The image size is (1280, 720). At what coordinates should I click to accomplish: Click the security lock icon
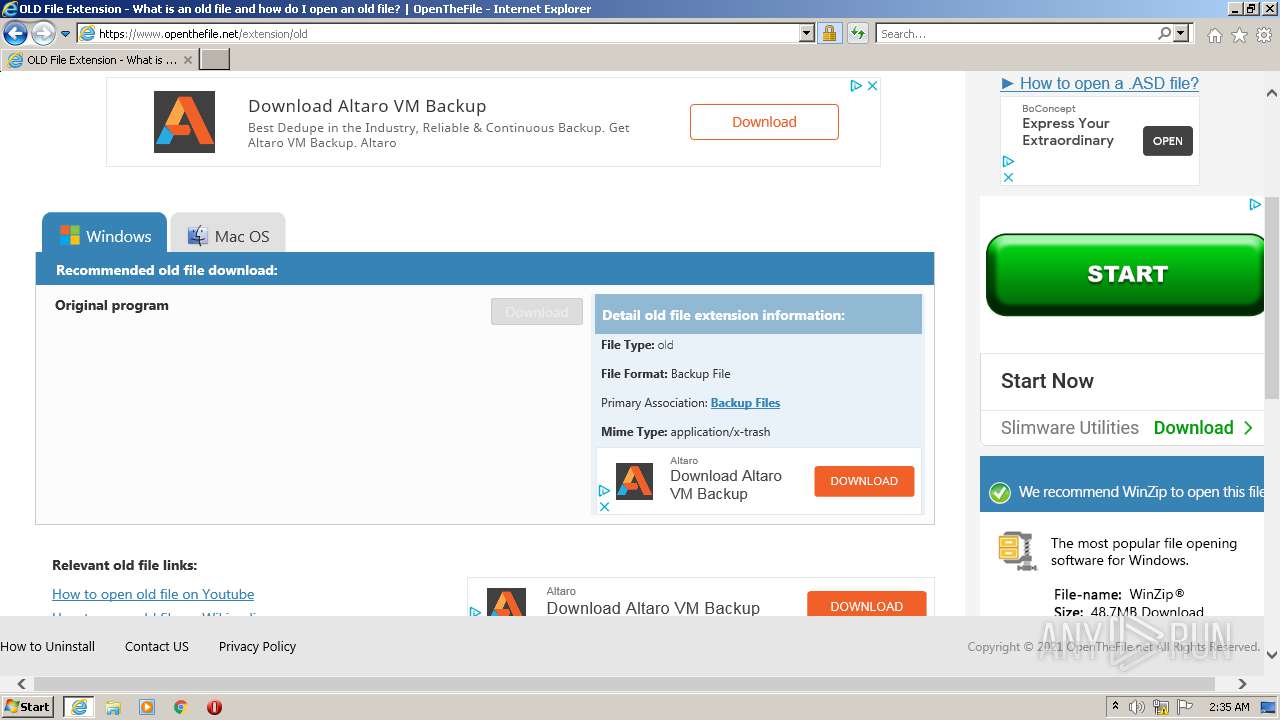(829, 33)
